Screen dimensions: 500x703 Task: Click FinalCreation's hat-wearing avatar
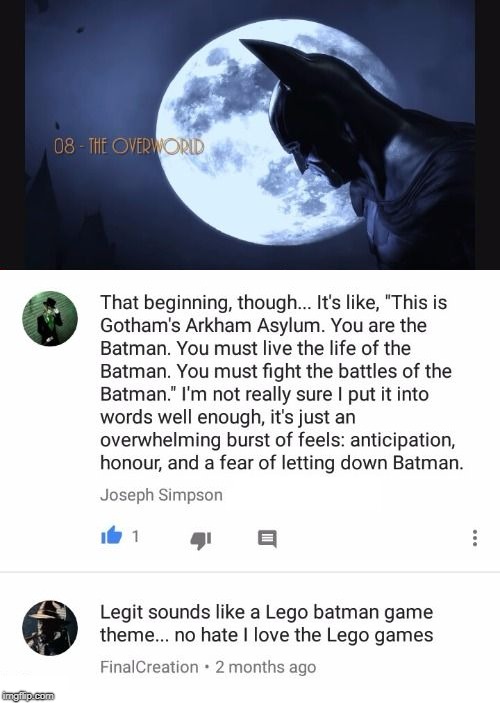click(x=50, y=628)
